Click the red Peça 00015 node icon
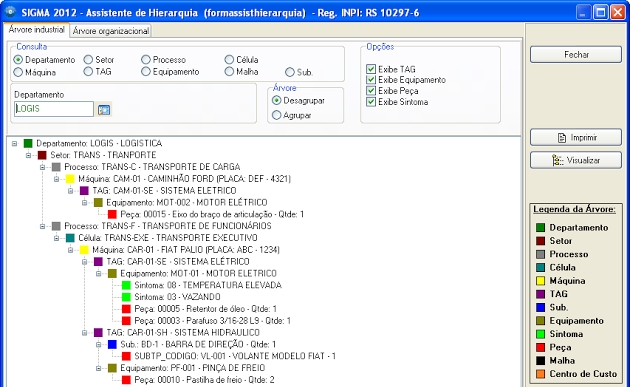Viewport: 630px width, 387px height. click(x=112, y=214)
